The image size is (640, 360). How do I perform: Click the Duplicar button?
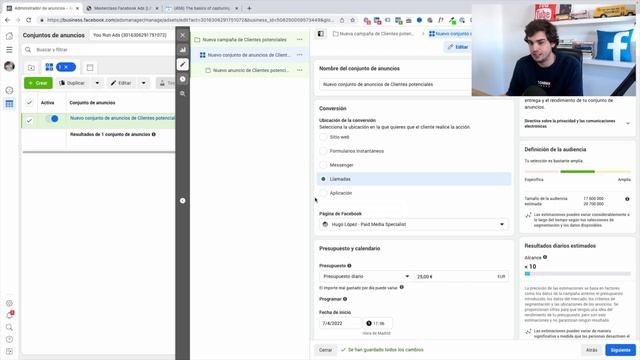[x=72, y=83]
